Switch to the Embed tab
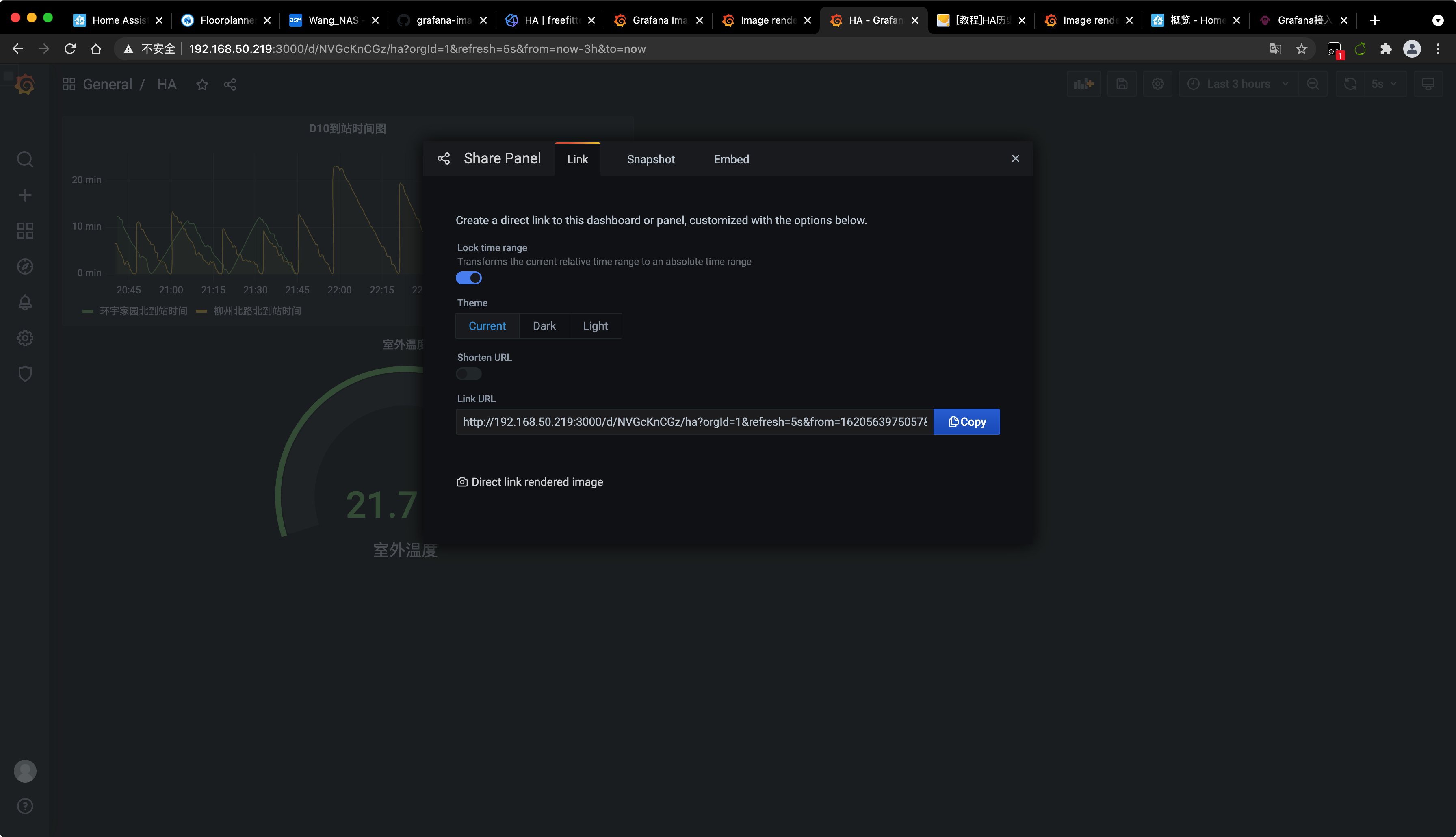 click(x=731, y=159)
